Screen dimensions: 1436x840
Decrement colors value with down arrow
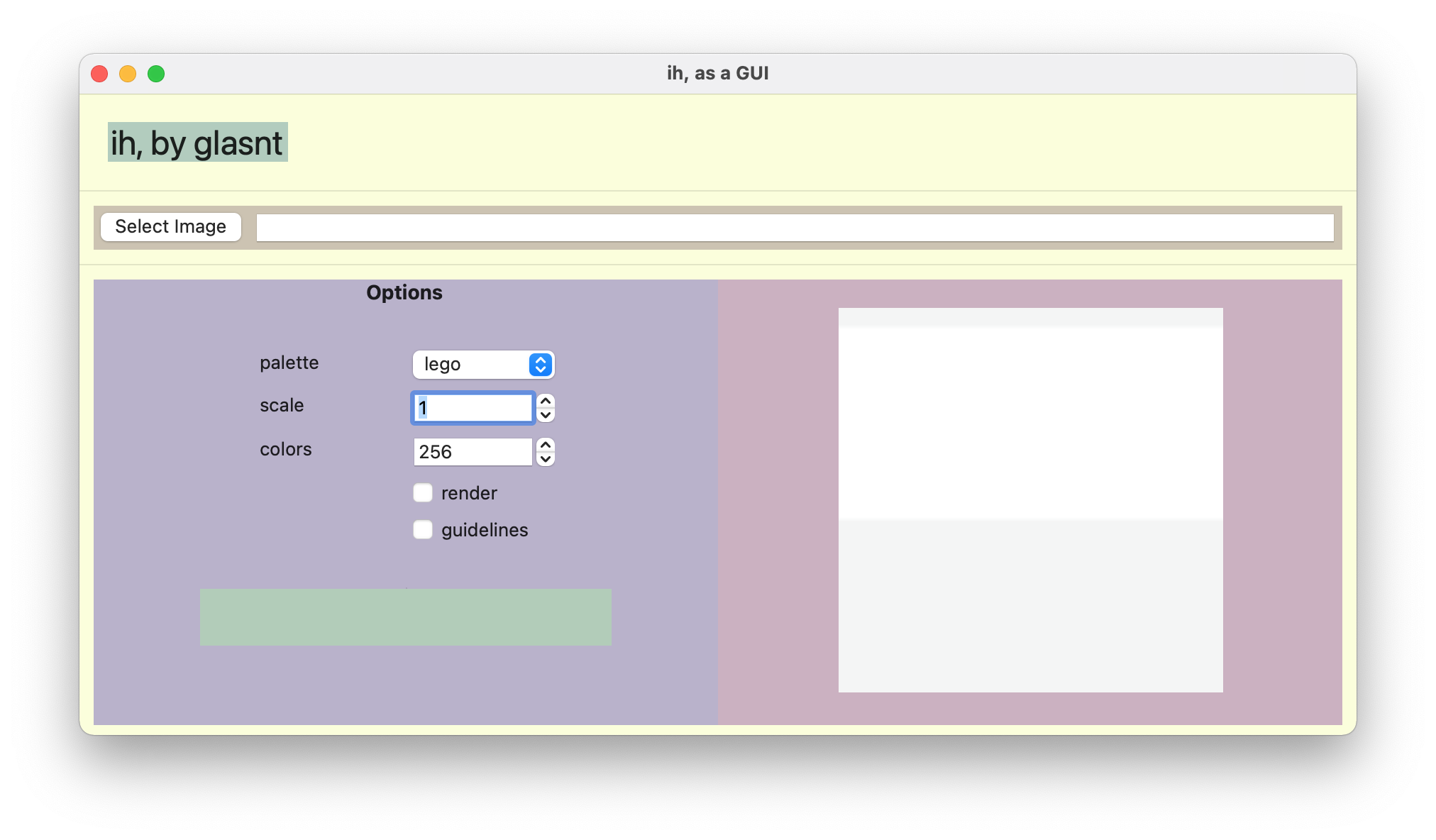coord(546,459)
